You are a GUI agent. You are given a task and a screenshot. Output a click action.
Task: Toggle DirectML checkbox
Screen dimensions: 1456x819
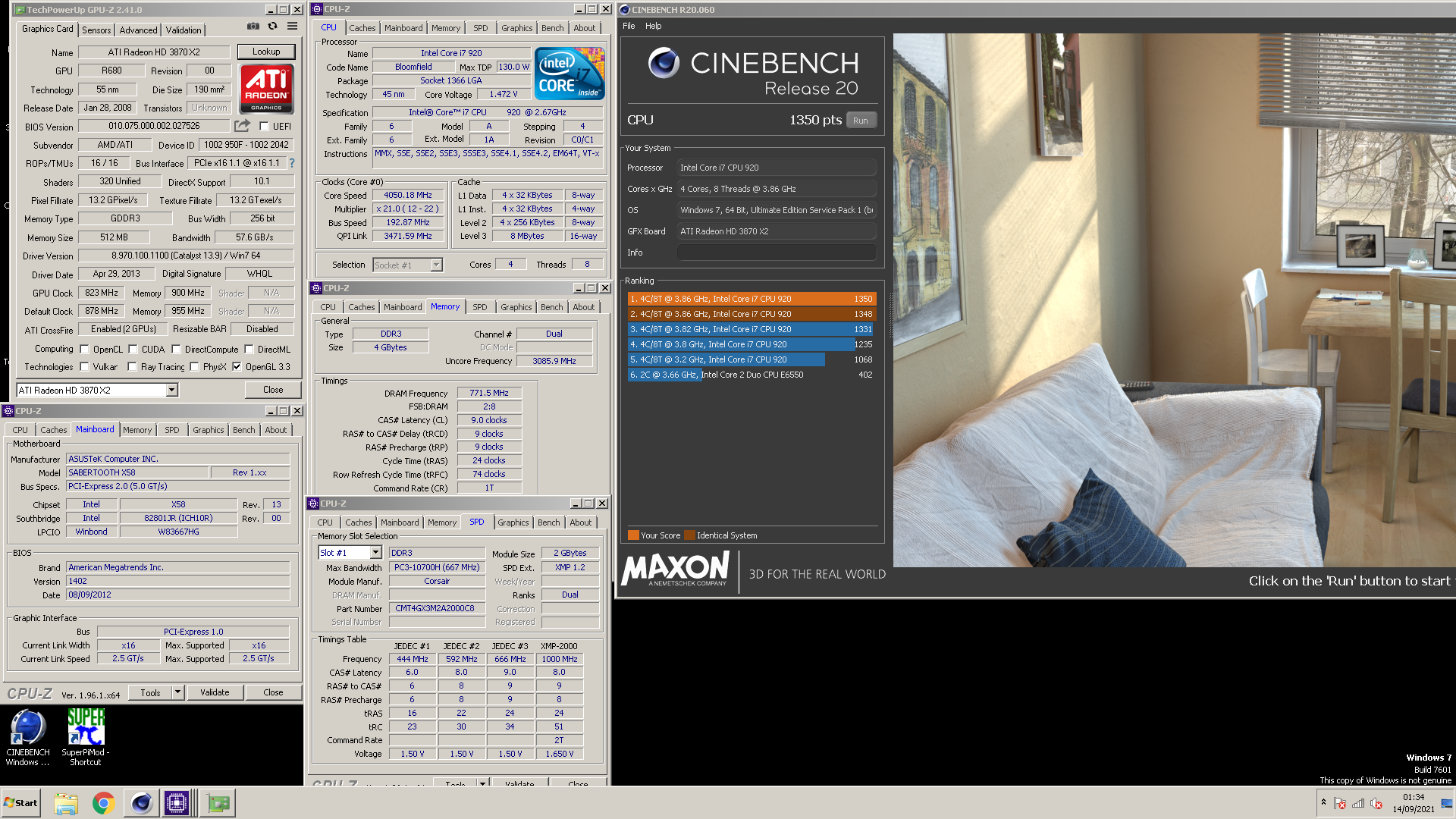pos(249,350)
